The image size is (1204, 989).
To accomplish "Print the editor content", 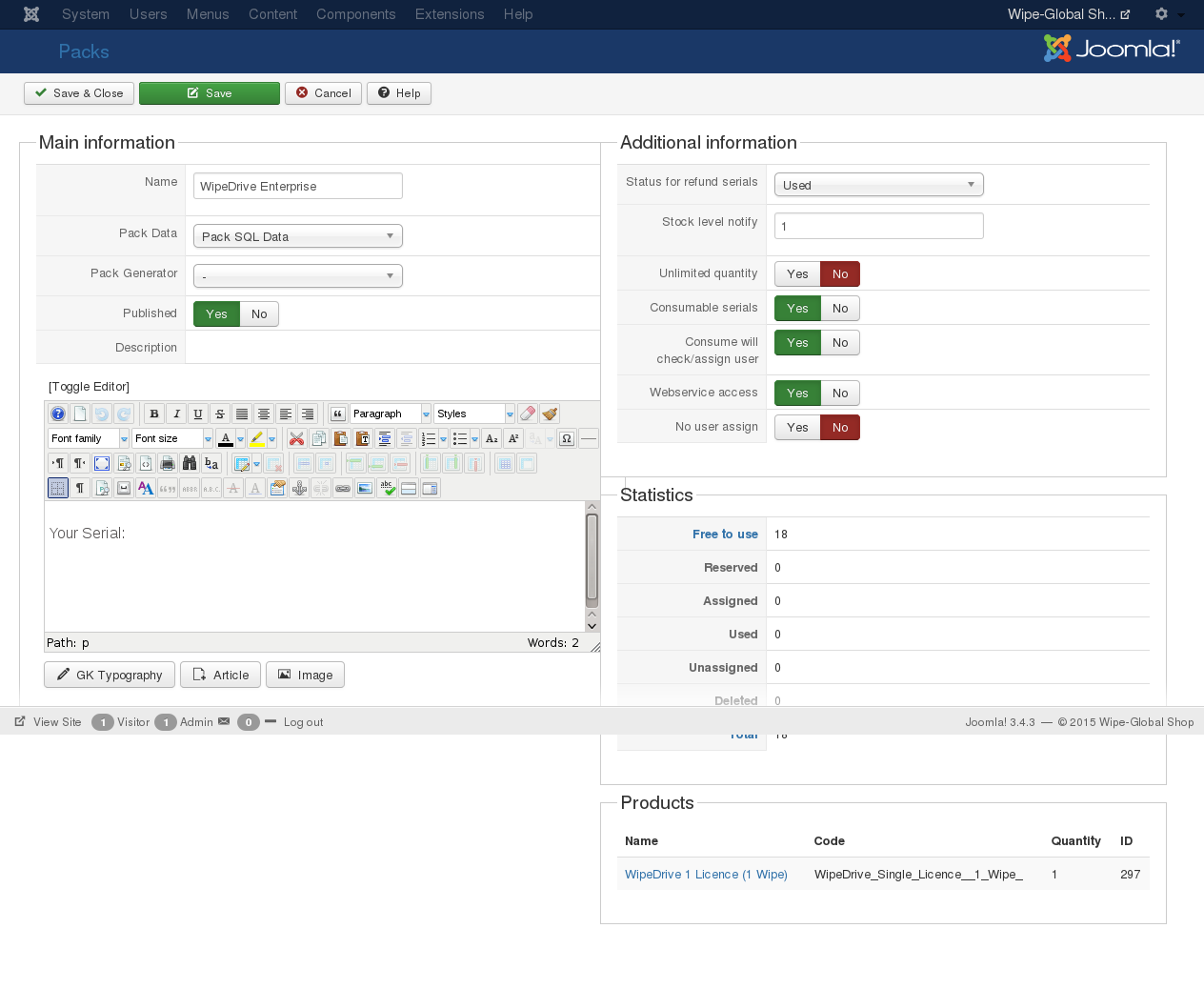I will pyautogui.click(x=168, y=463).
